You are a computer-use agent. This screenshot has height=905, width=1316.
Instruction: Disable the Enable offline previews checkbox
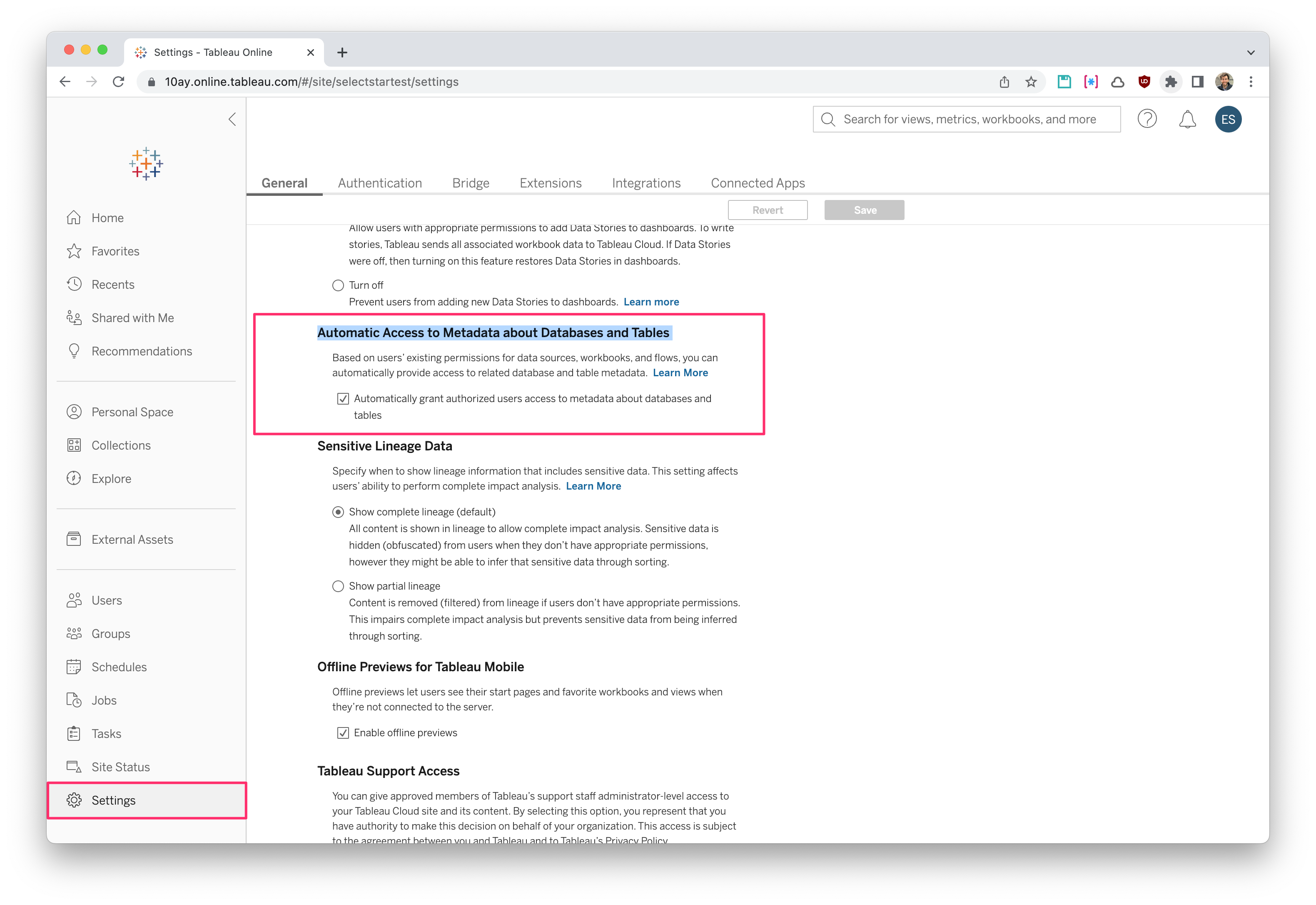[343, 732]
